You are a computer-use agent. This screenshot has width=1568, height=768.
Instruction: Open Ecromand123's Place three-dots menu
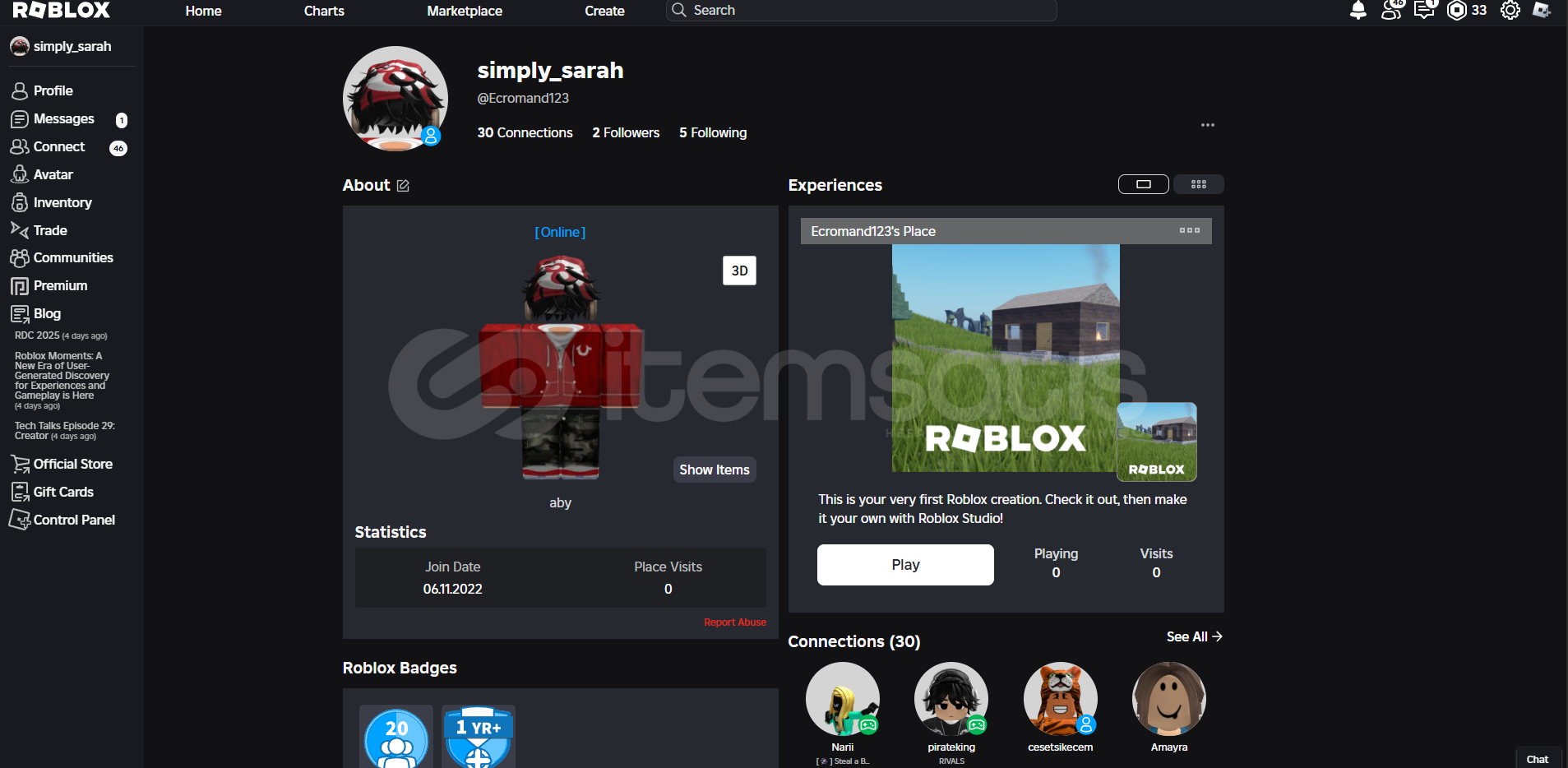[x=1190, y=230]
